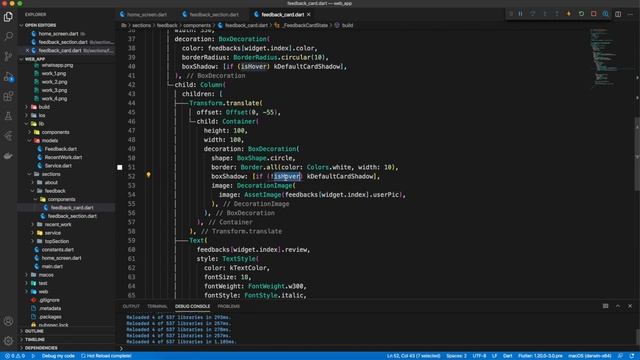Expand the ios folder

(x=42, y=116)
